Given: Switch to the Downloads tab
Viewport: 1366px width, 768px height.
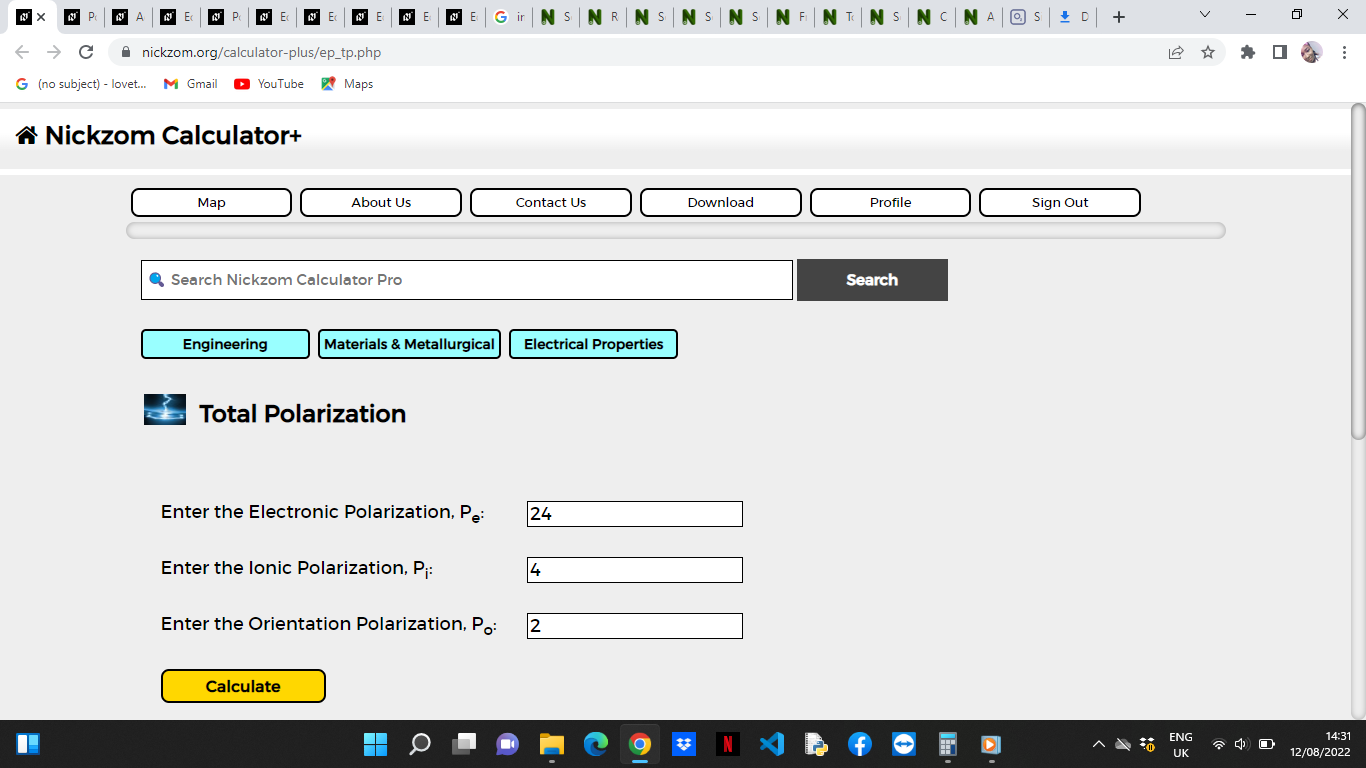Looking at the screenshot, I should click(1073, 17).
